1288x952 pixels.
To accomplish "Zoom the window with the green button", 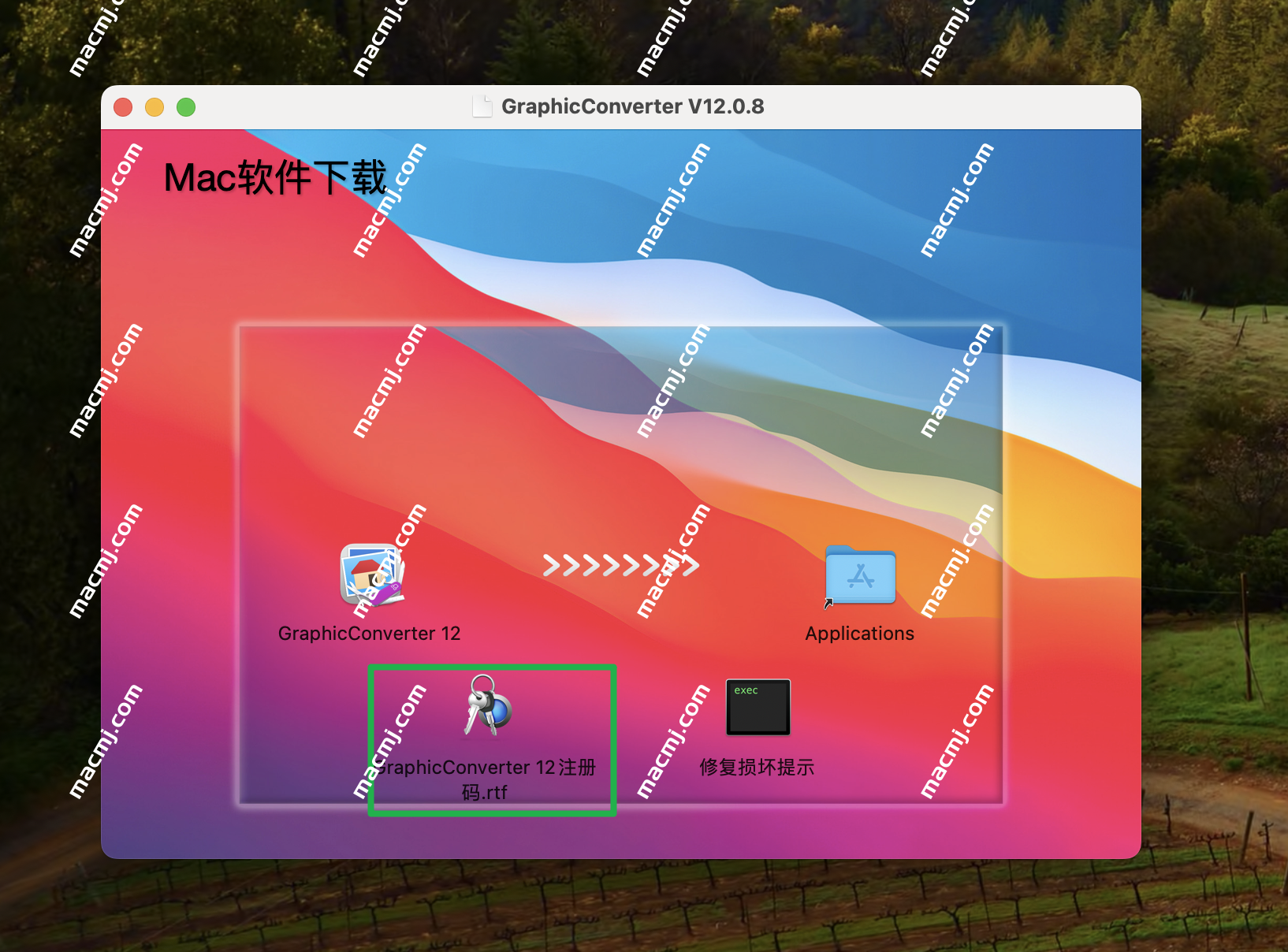I will pos(186,107).
